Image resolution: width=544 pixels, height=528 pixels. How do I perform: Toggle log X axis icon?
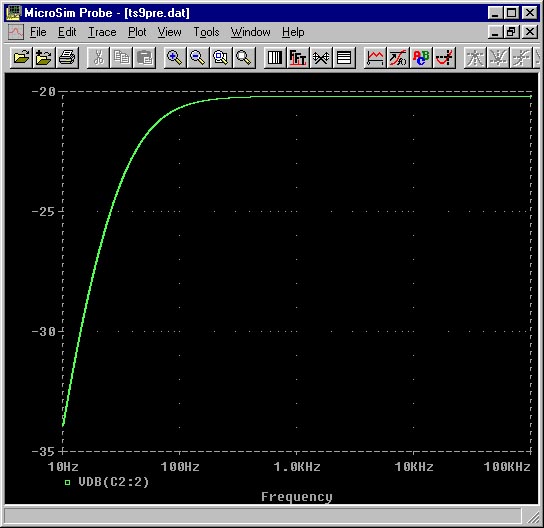(x=275, y=58)
